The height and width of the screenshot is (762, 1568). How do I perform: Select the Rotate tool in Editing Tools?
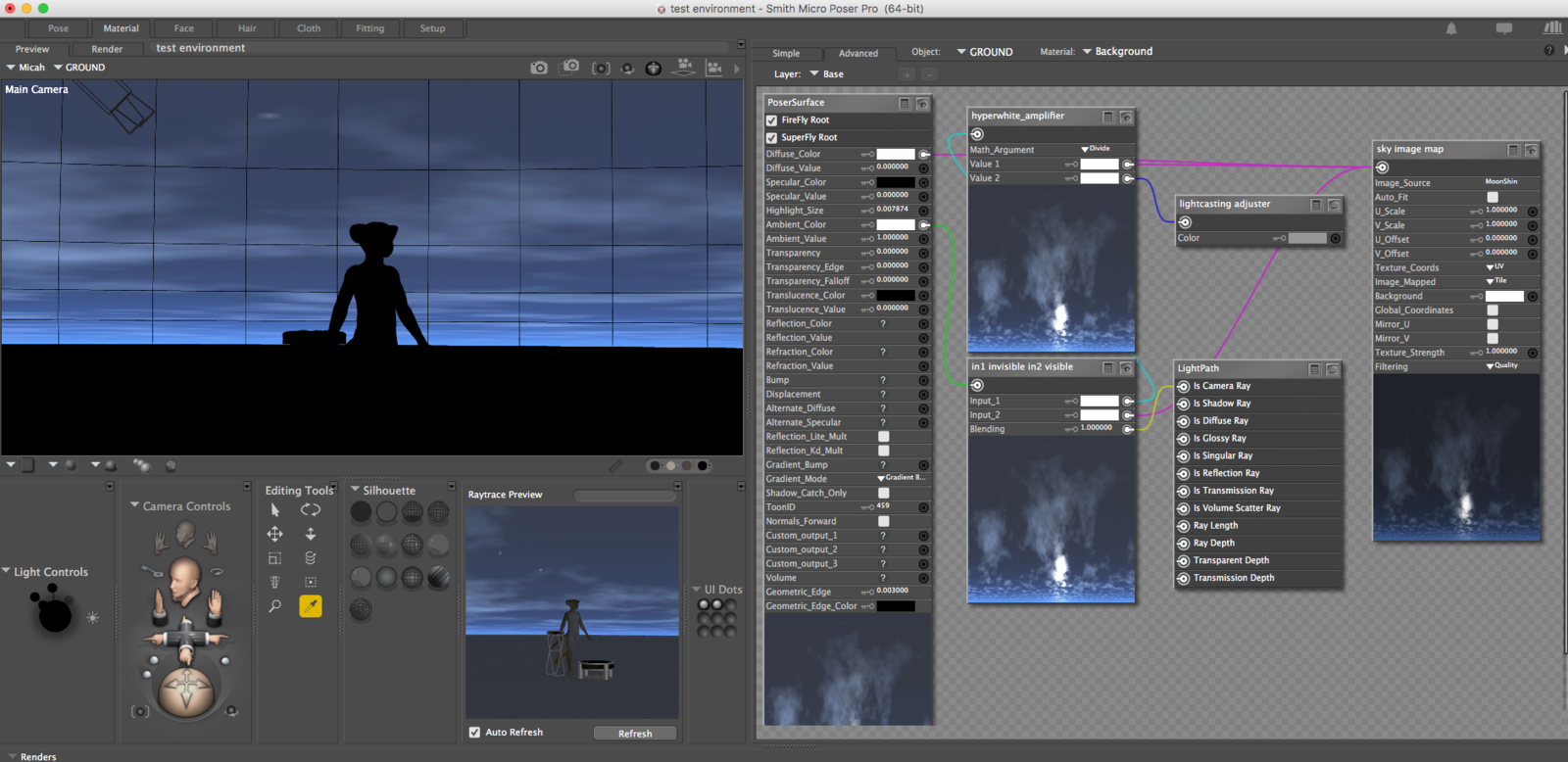click(311, 509)
